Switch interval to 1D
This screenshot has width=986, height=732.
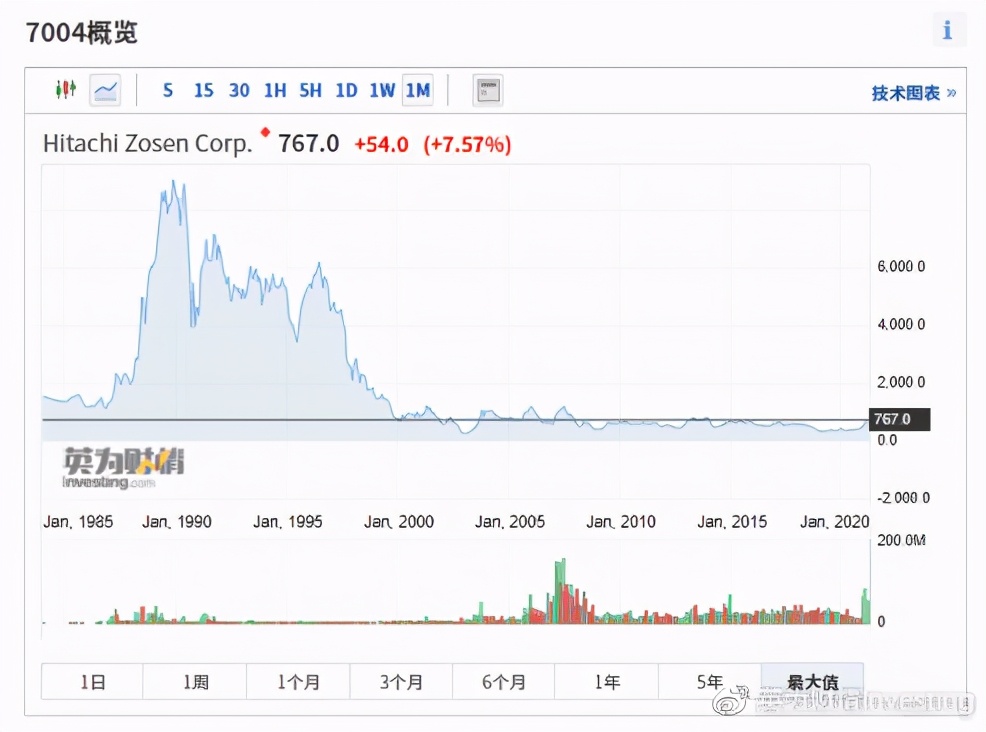coord(346,91)
